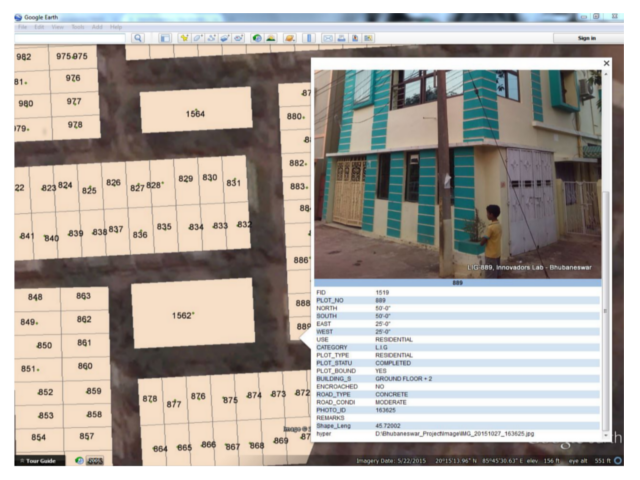Click the Email envelope icon

(328, 38)
